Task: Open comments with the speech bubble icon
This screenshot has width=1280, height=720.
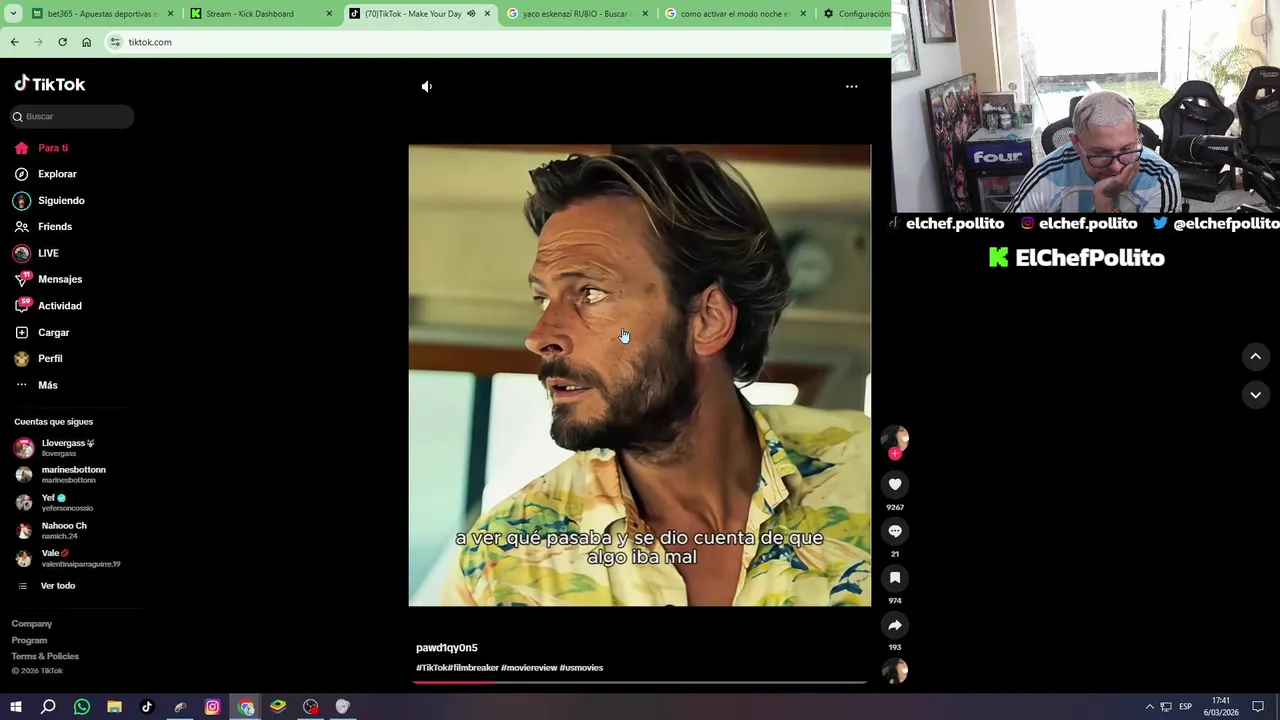Action: point(895,531)
